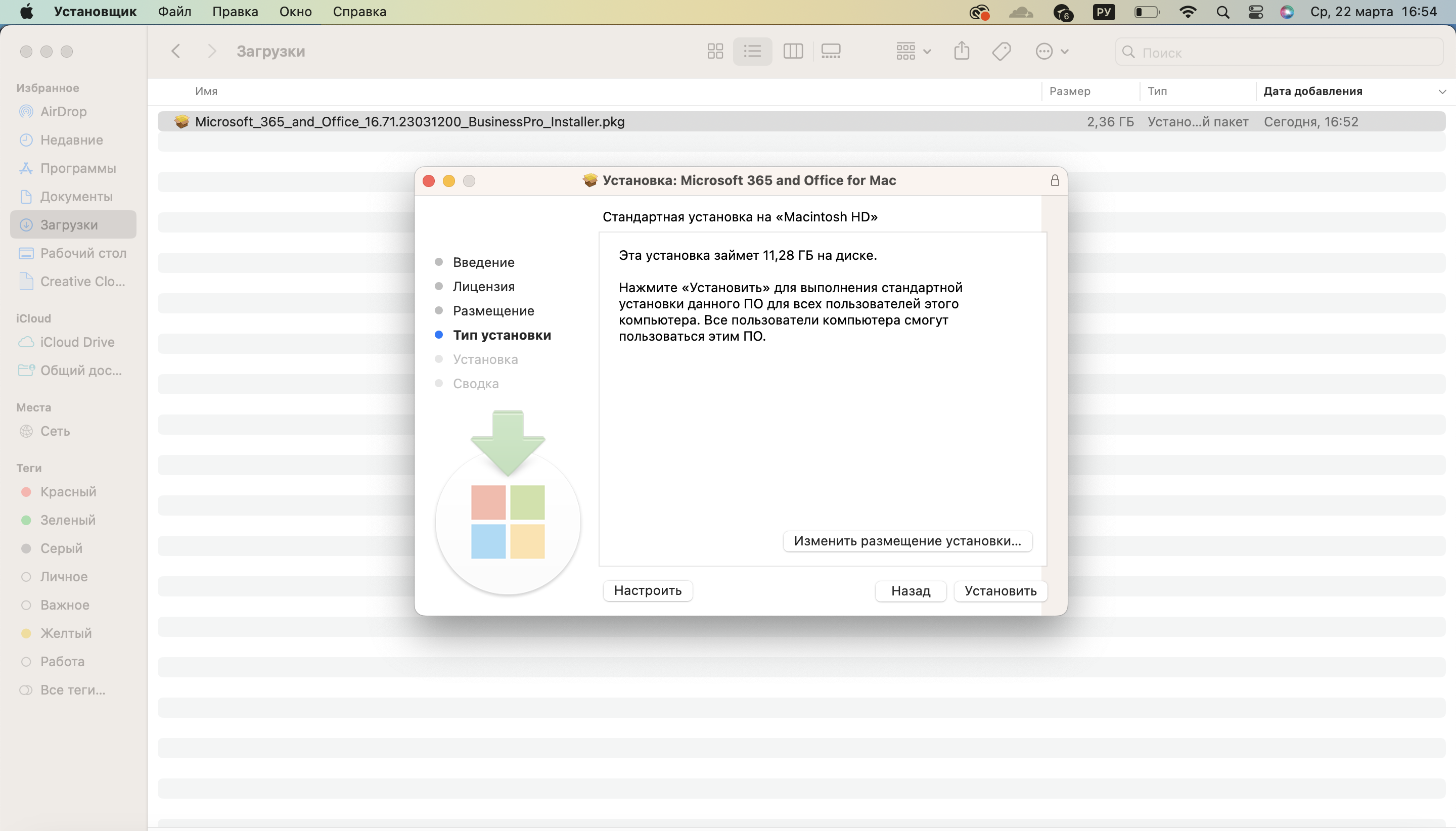Select Введение installation step
This screenshot has width=1456, height=831.
click(x=485, y=262)
